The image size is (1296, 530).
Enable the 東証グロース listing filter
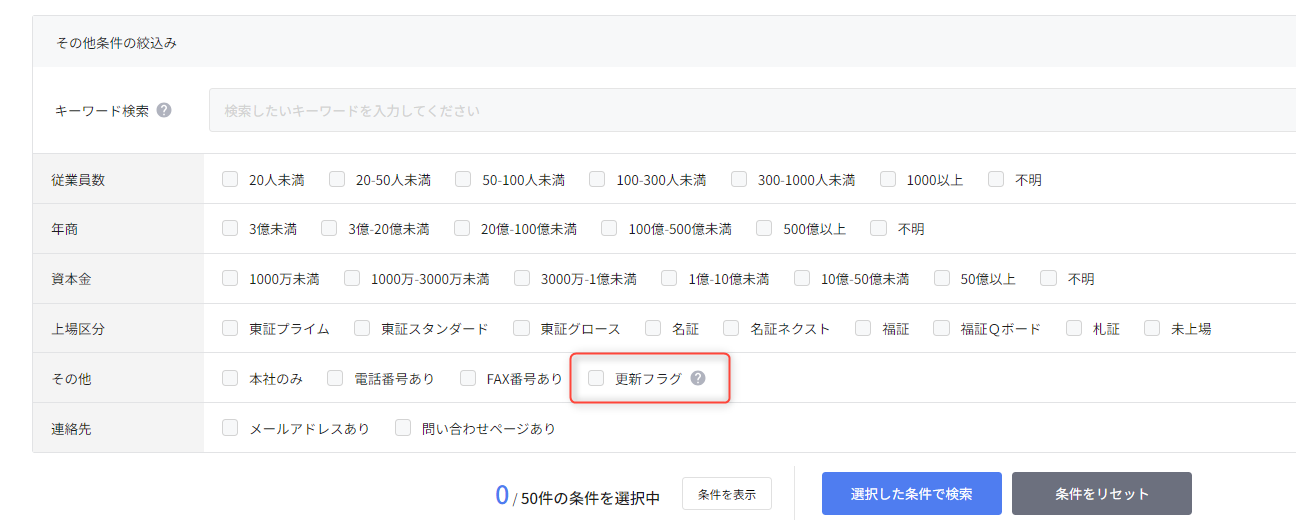tap(521, 327)
